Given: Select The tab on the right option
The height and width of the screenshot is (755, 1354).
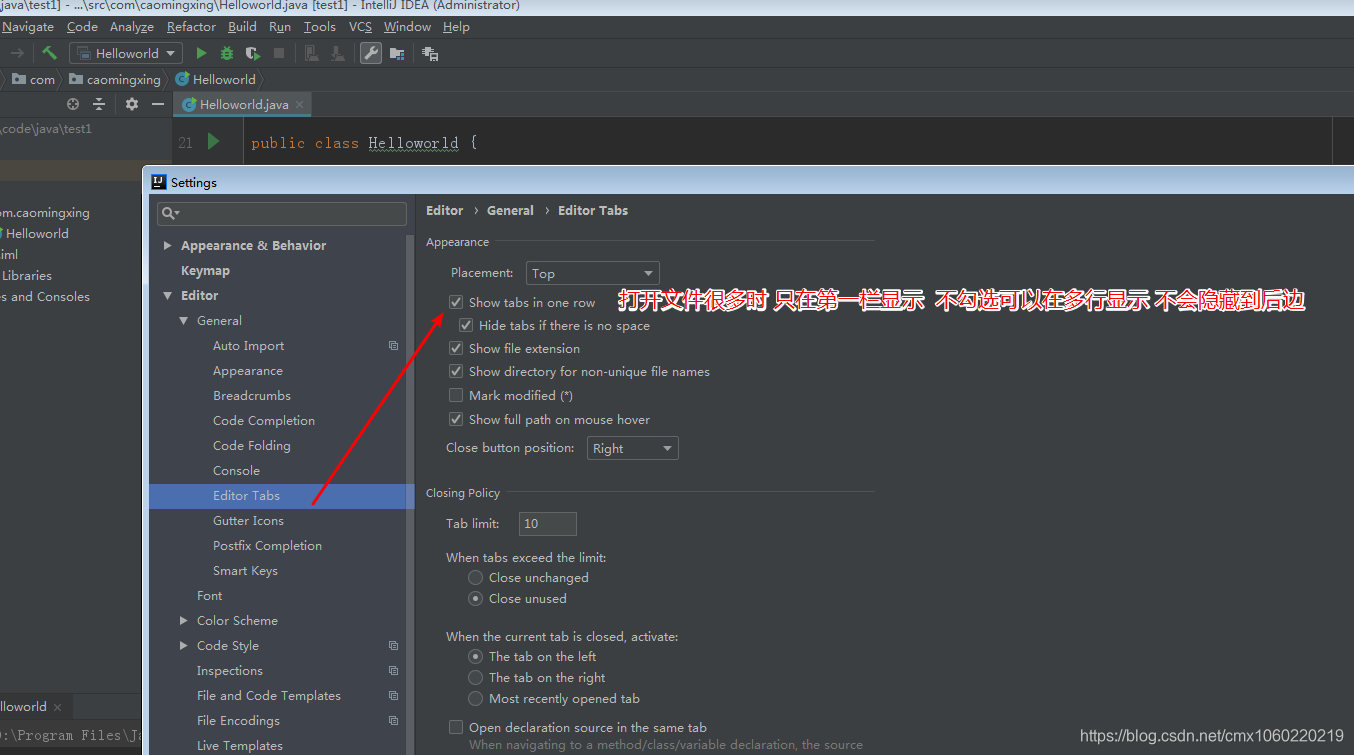Looking at the screenshot, I should 476,677.
